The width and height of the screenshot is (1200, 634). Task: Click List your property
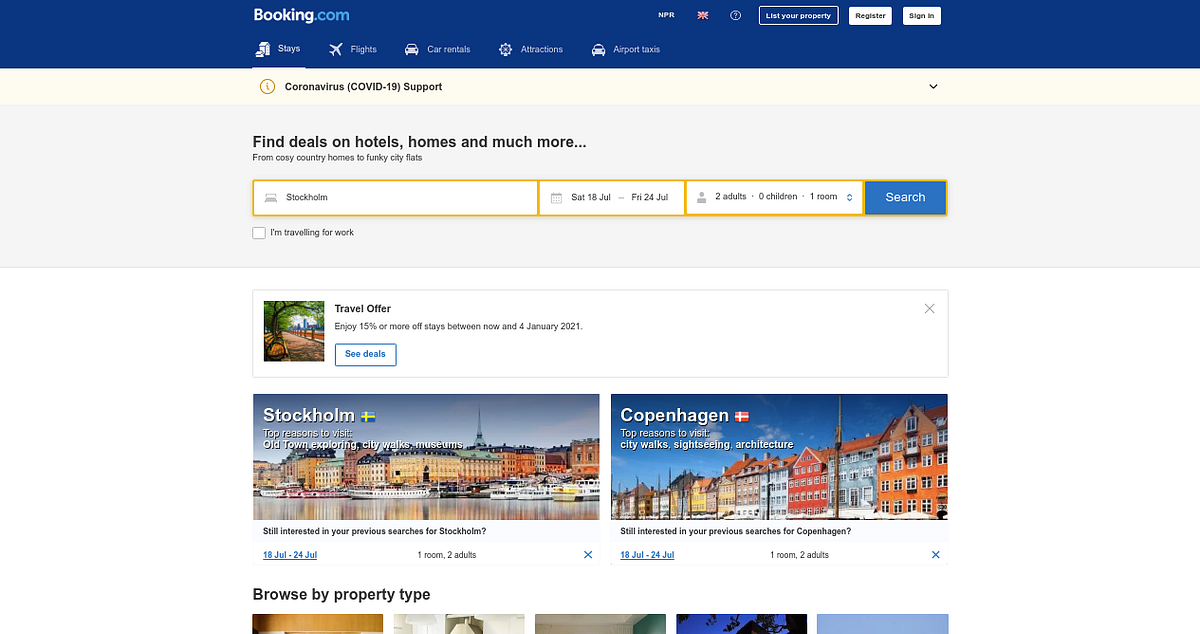[798, 15]
